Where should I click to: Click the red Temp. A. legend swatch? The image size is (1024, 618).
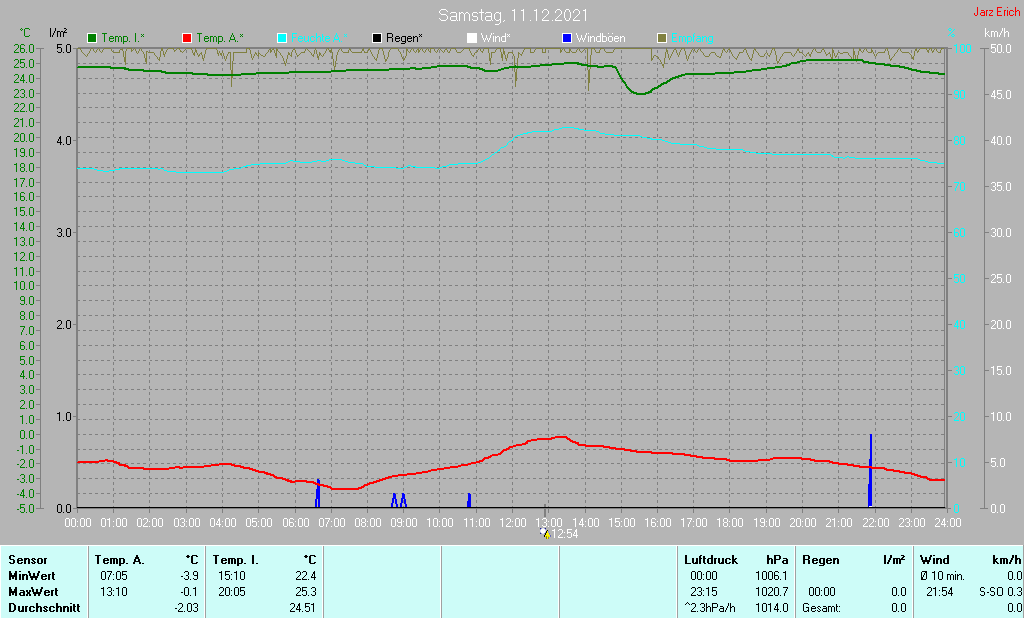click(x=187, y=38)
